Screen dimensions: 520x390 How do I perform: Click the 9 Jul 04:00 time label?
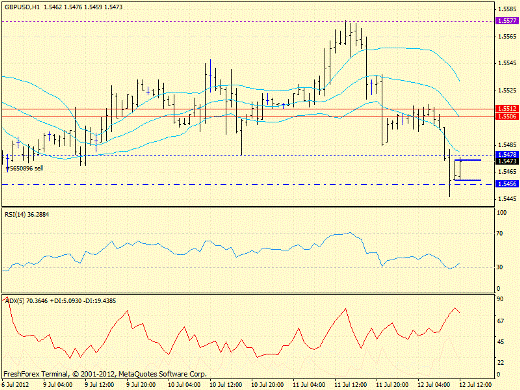coord(57,384)
